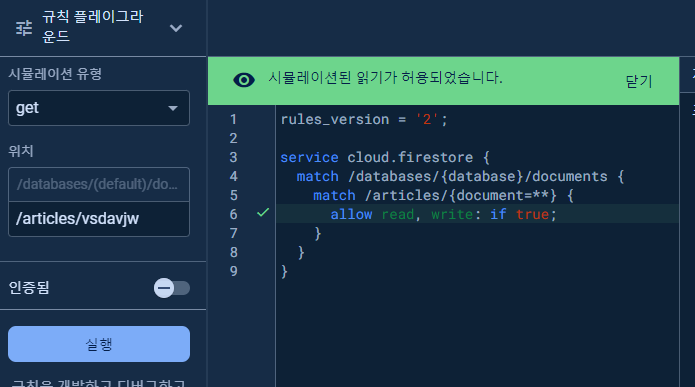Click the 인증됨 label
This screenshot has height=387, width=695.
(29, 288)
